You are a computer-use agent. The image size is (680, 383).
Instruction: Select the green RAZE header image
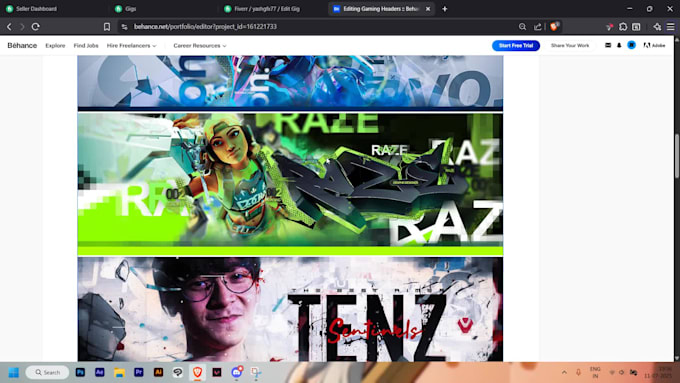coord(290,184)
